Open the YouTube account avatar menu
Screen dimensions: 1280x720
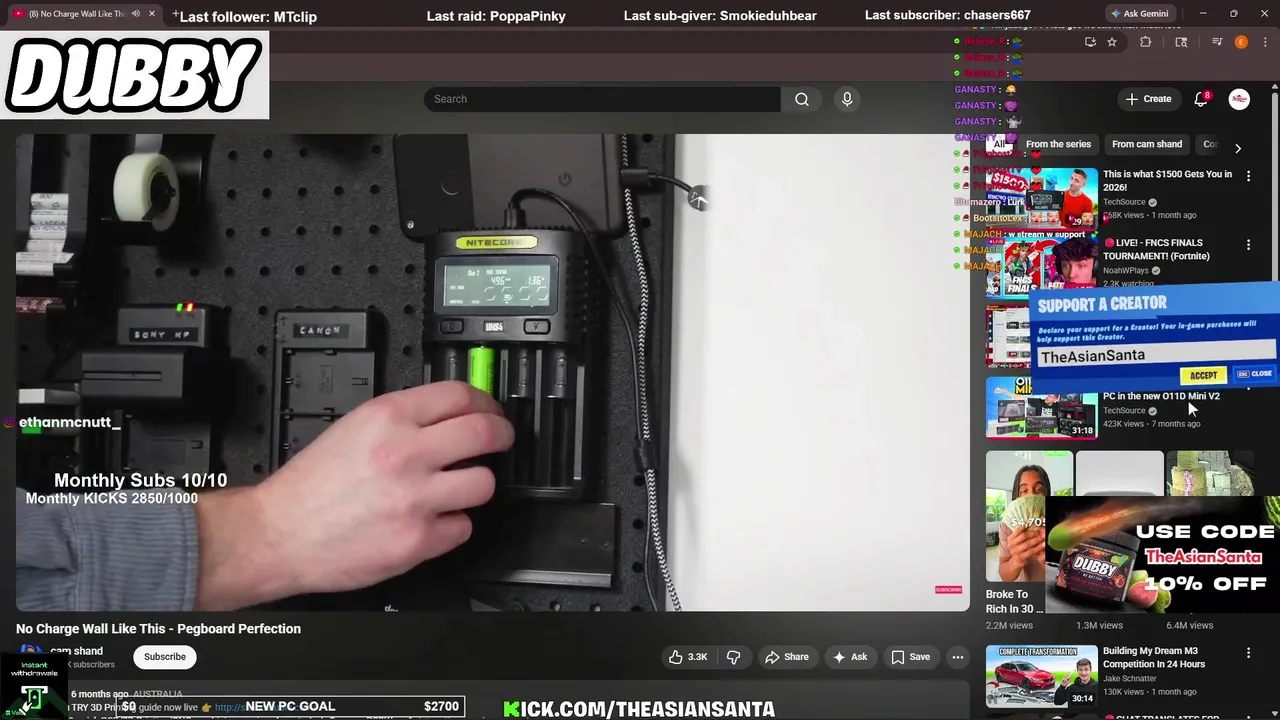(x=1239, y=99)
